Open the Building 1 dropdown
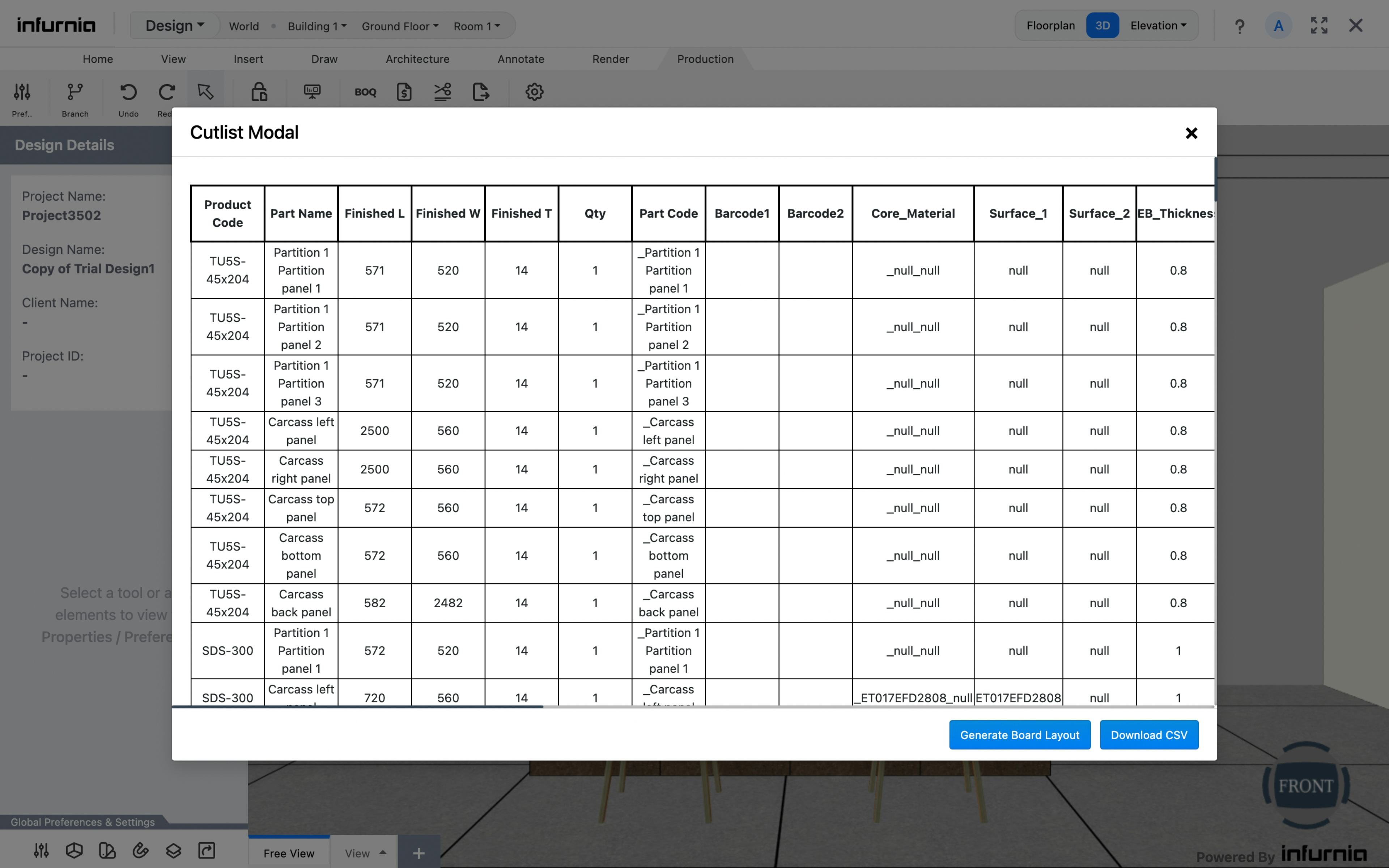 click(317, 26)
